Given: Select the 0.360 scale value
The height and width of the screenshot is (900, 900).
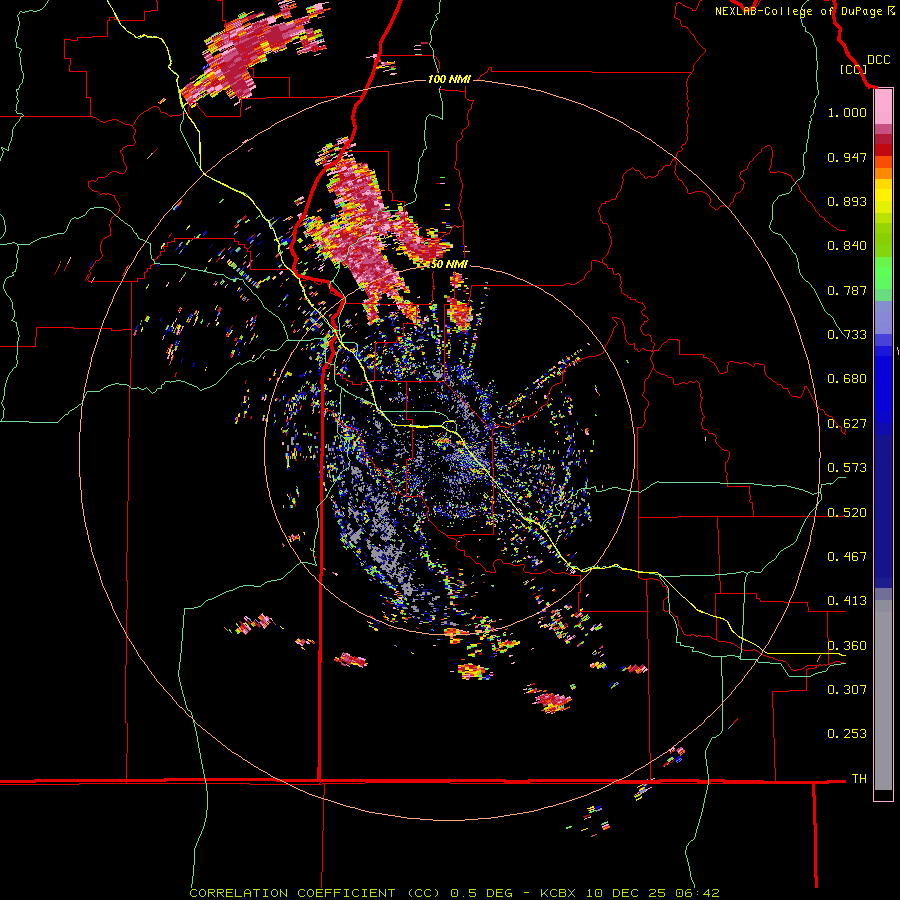Looking at the screenshot, I should [847, 646].
